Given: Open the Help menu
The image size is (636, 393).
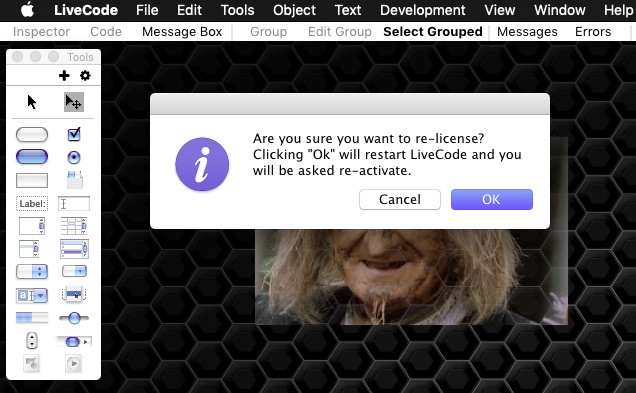Looking at the screenshot, I should click(x=619, y=10).
